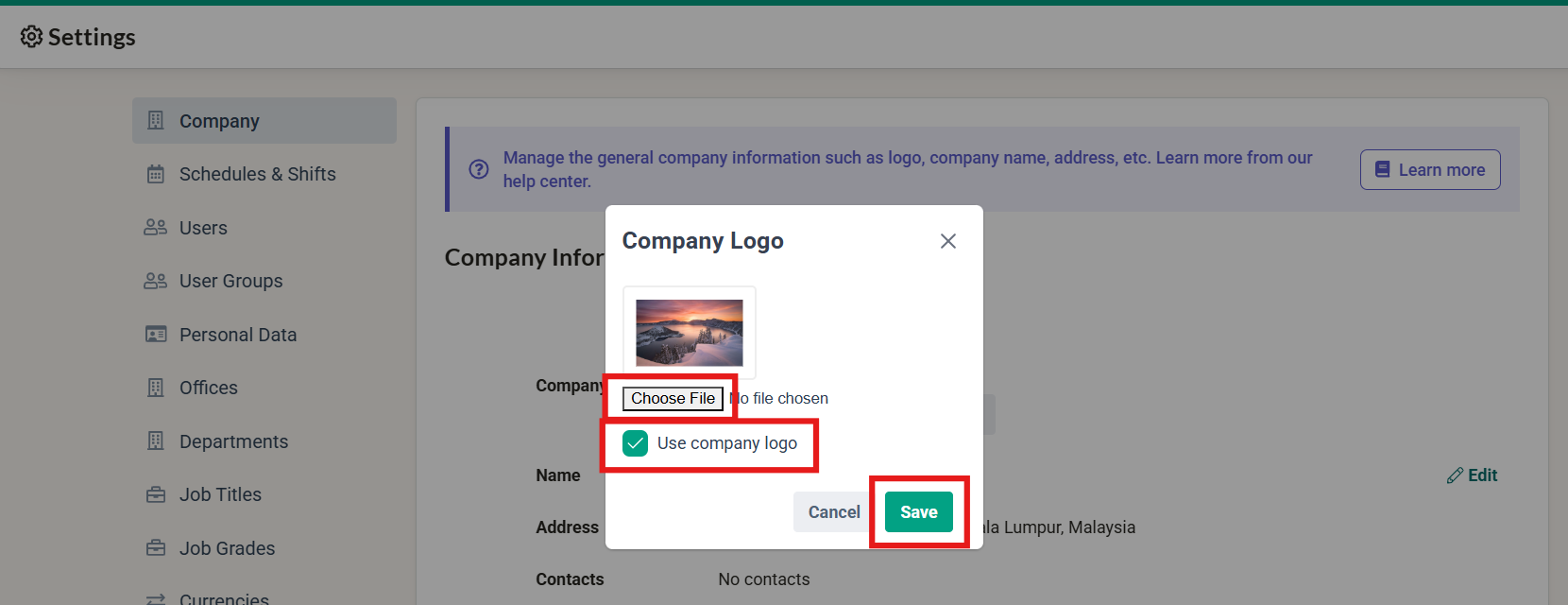The width and height of the screenshot is (1568, 605).
Task: Click the Contacts label
Action: coord(570,579)
